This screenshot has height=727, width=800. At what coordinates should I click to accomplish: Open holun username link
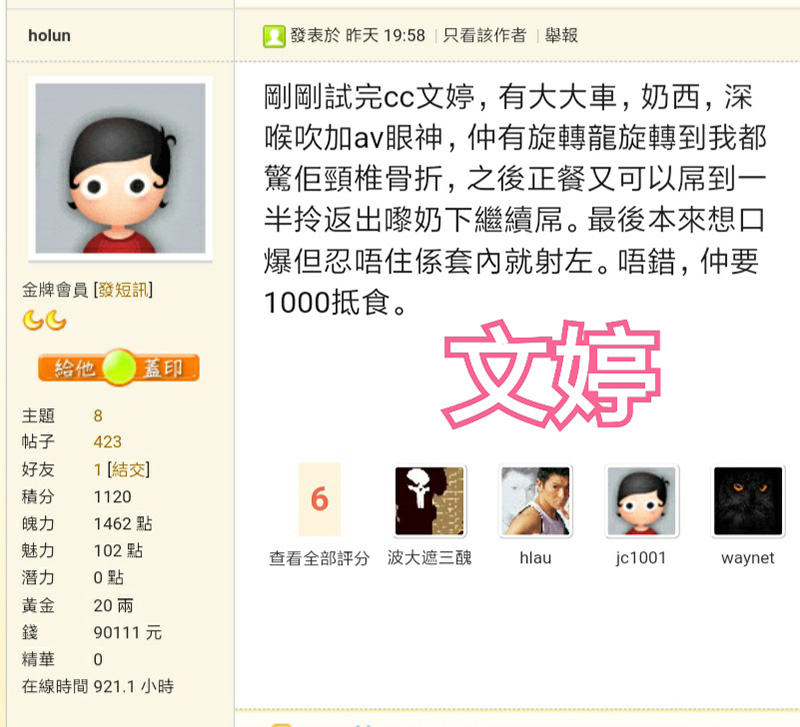[x=49, y=35]
